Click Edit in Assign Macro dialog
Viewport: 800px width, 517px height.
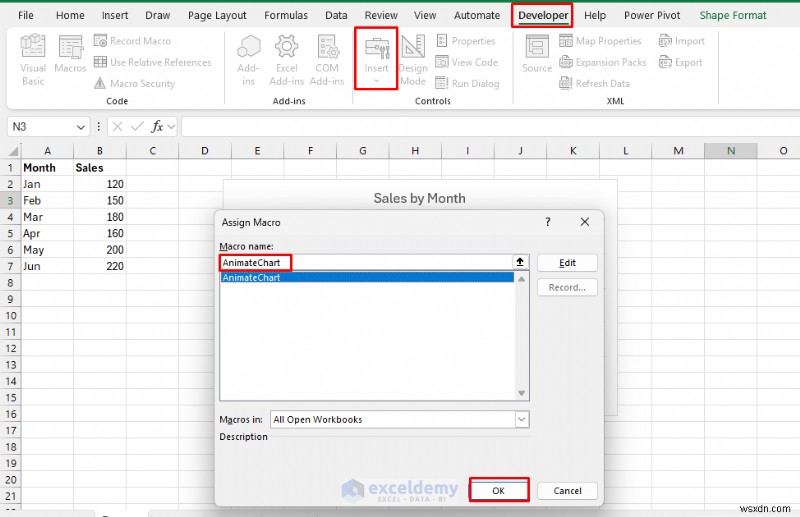[567, 263]
